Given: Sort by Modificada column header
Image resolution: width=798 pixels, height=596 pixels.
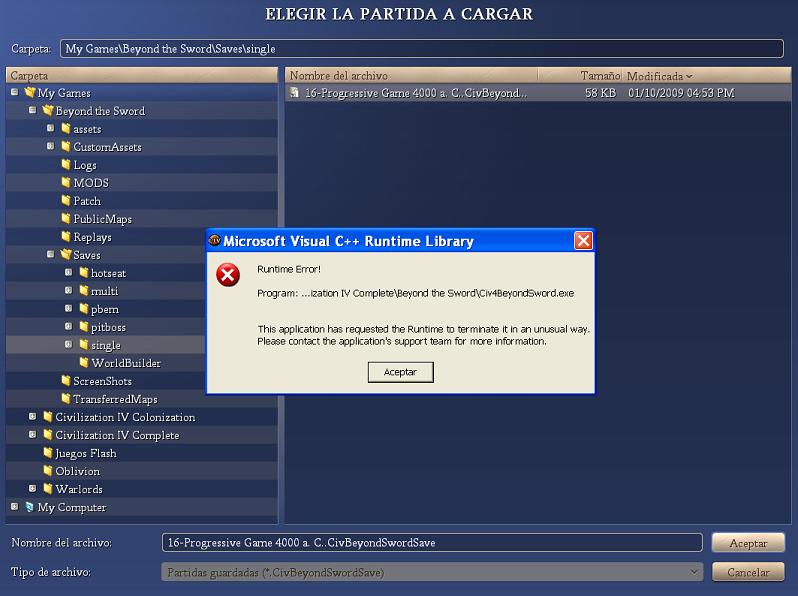Looking at the screenshot, I should (x=658, y=76).
